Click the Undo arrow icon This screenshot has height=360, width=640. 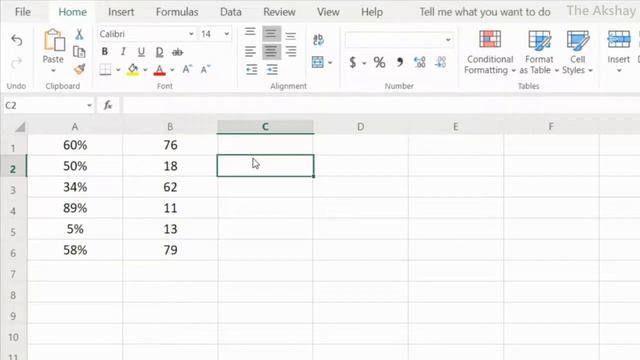17,40
